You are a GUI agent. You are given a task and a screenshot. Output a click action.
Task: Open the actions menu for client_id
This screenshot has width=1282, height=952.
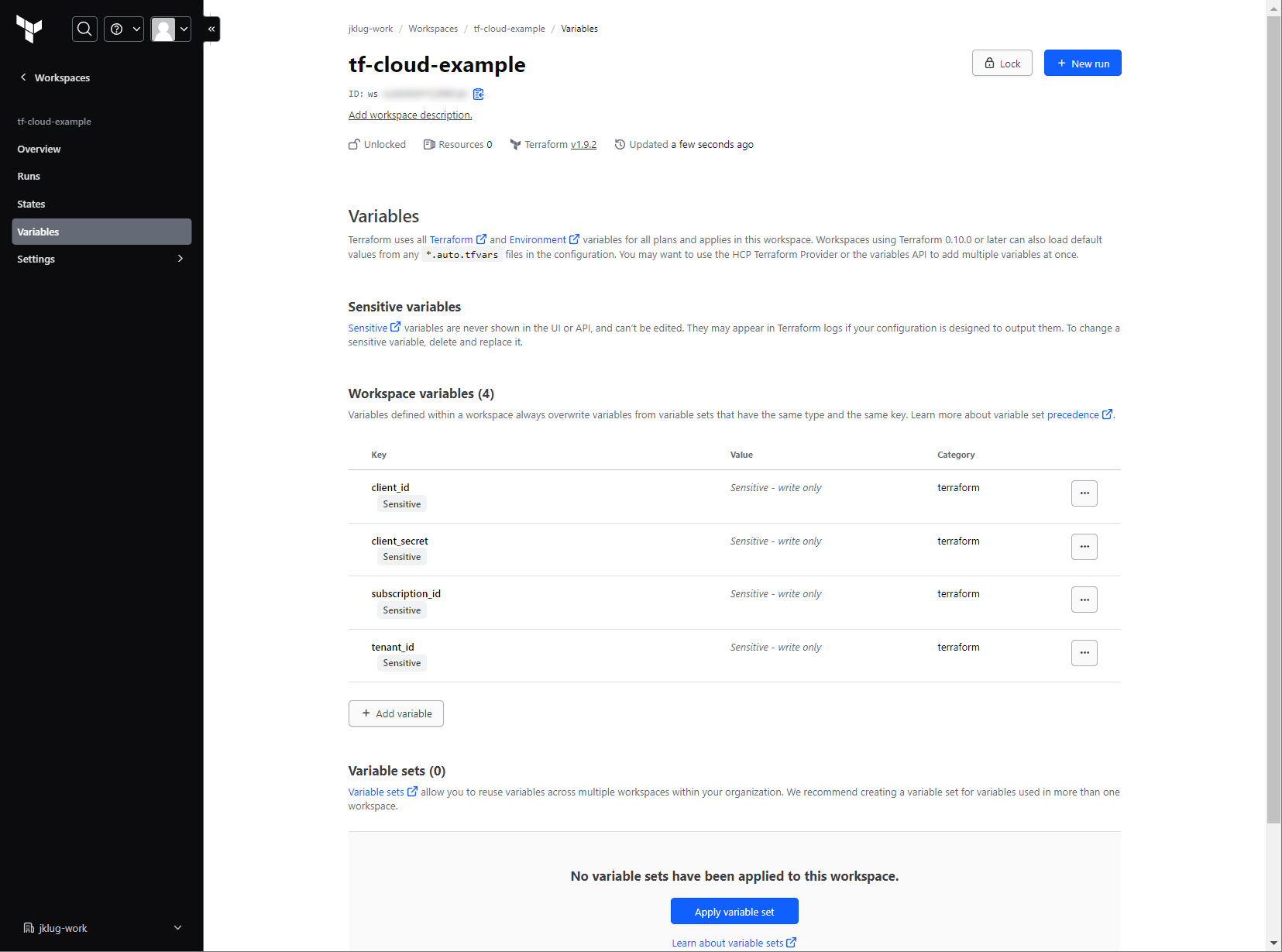(x=1084, y=493)
